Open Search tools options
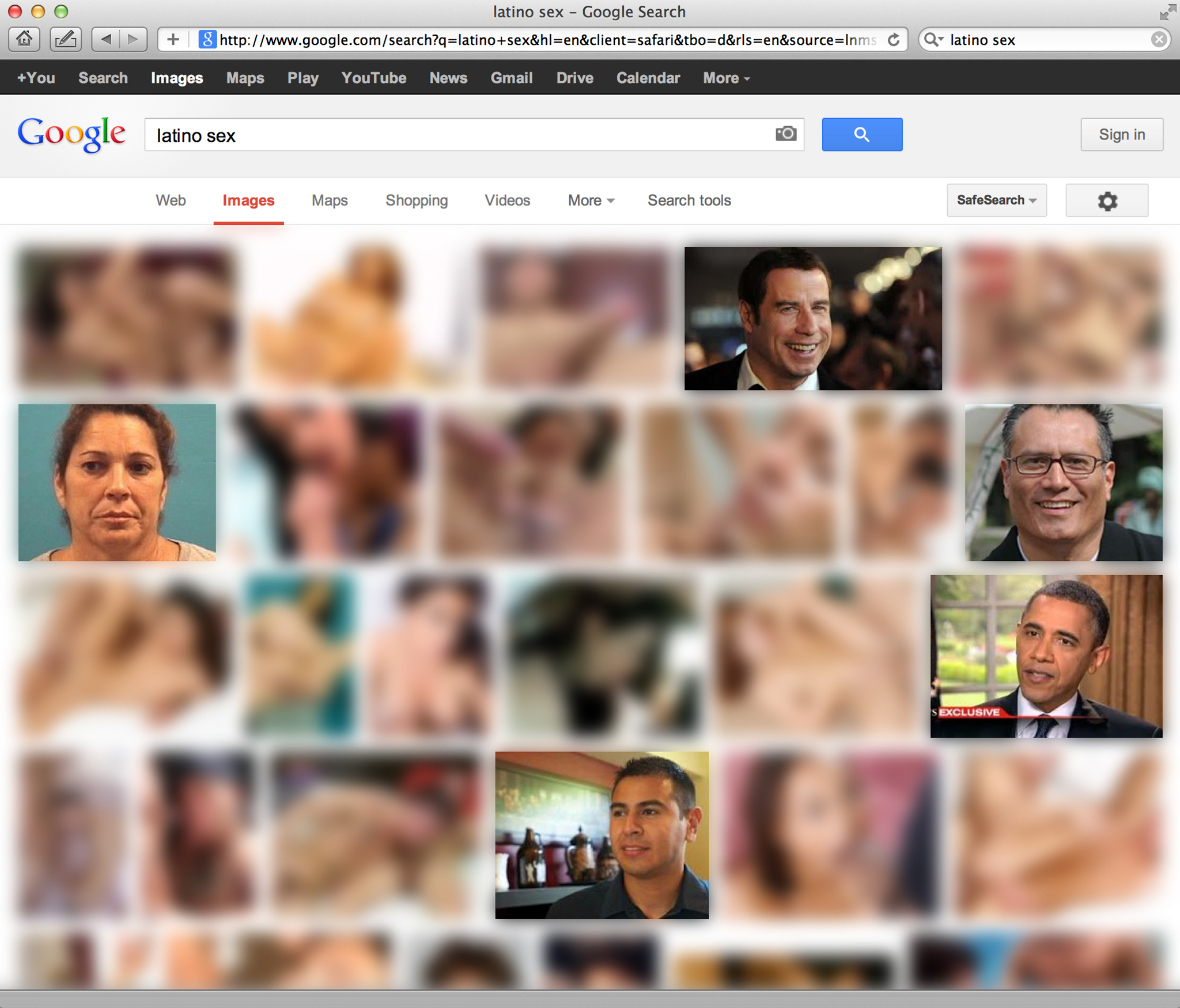The image size is (1180, 1008). 689,200
